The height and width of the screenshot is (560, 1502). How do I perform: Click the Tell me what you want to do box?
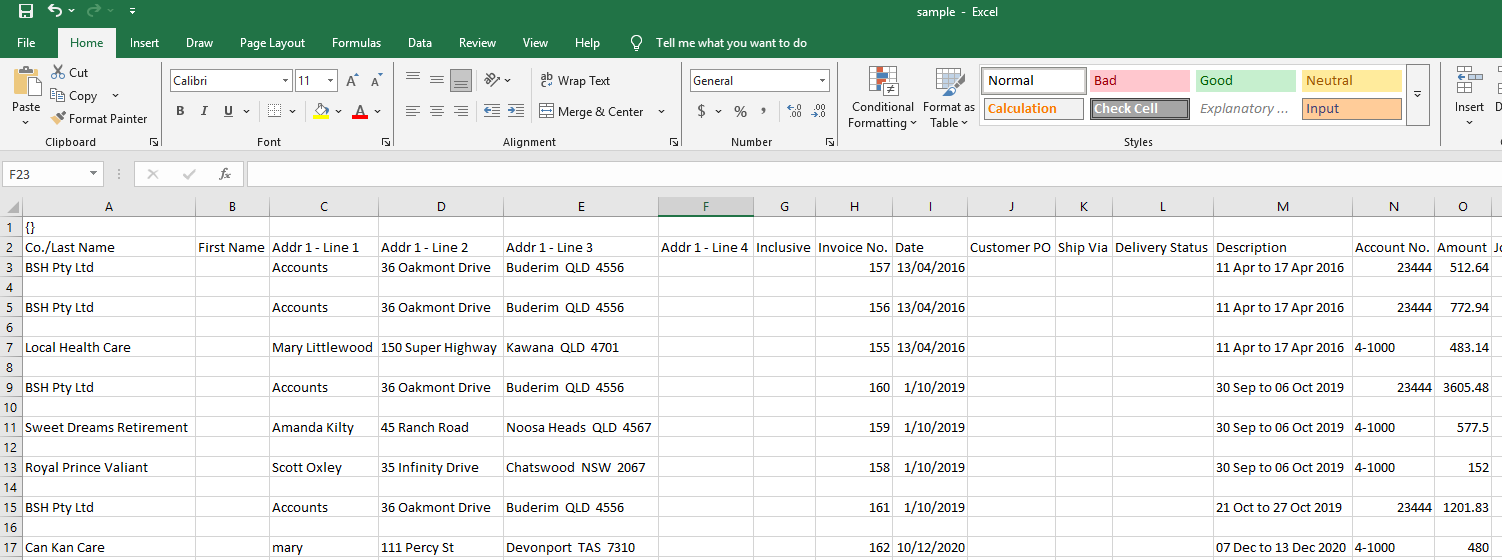pos(731,43)
